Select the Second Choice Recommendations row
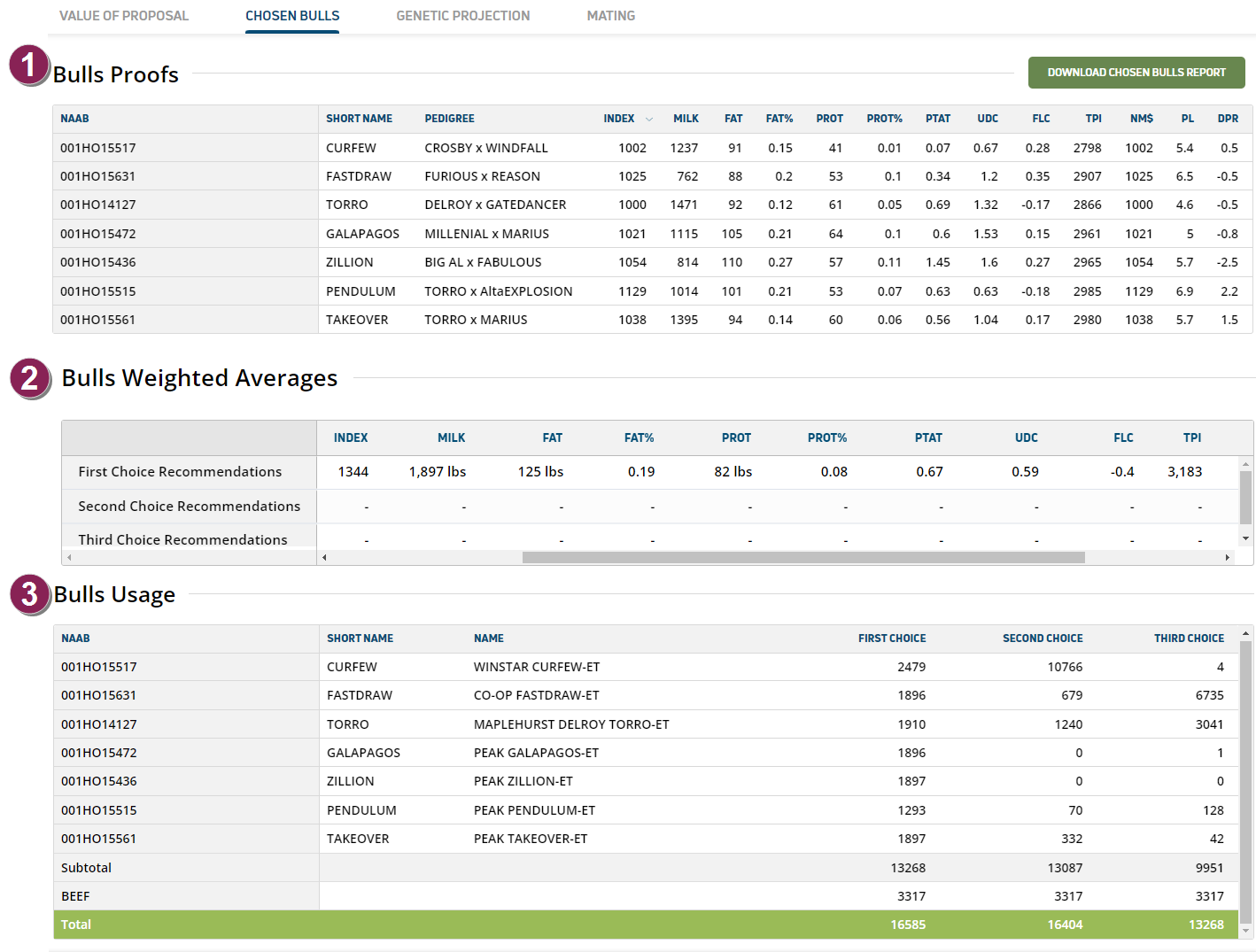The image size is (1256, 952). coord(189,507)
